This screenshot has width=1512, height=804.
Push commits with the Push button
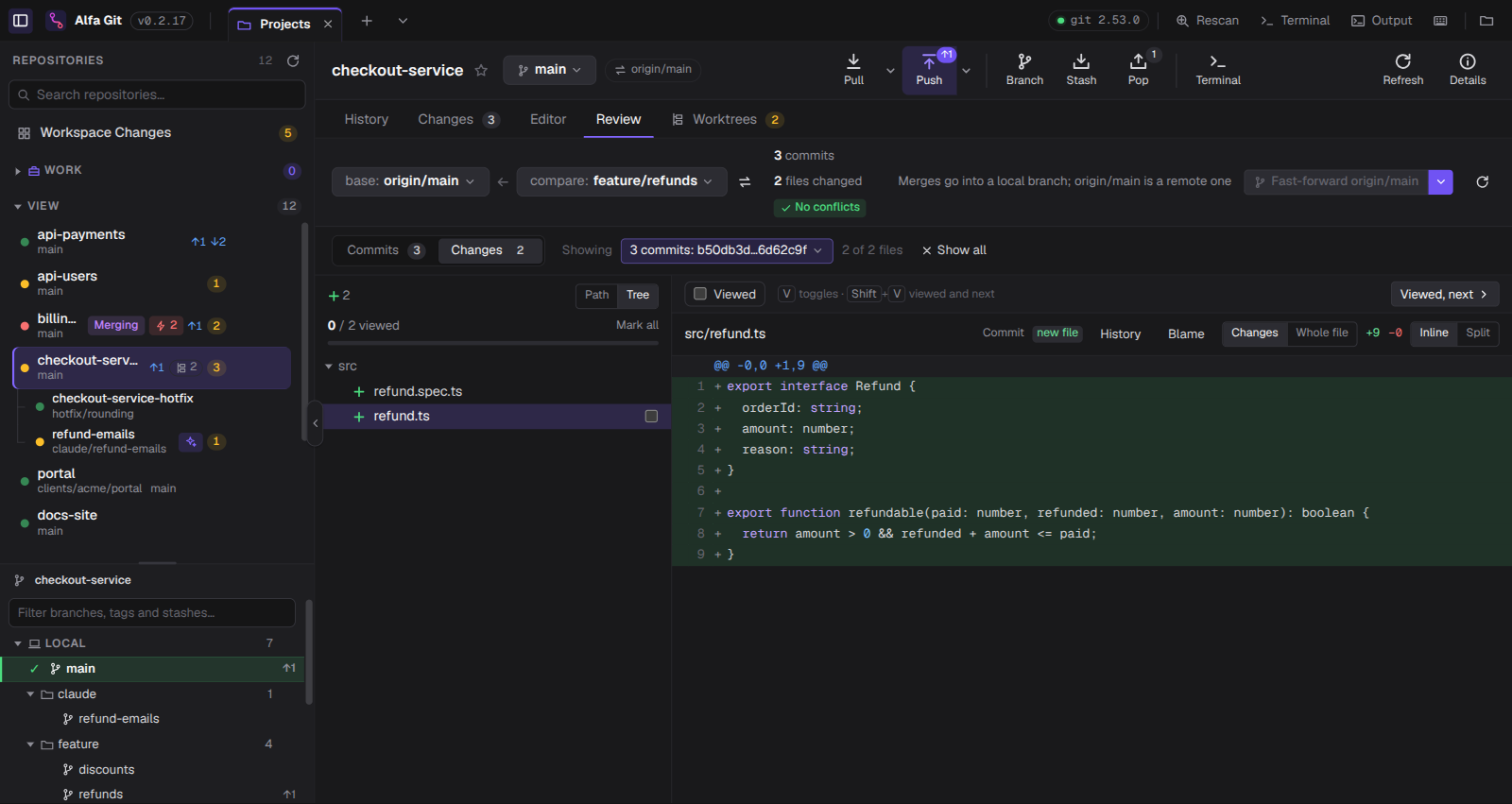click(x=929, y=70)
